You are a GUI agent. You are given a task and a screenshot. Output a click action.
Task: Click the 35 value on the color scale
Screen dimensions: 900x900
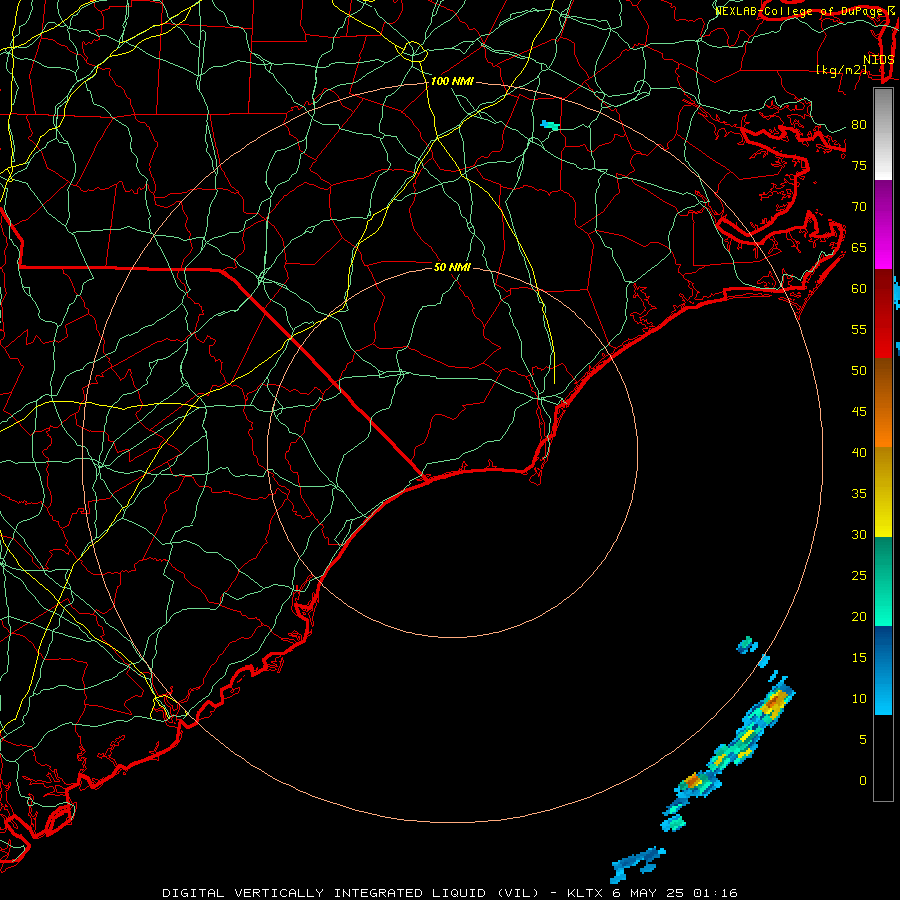(x=859, y=494)
